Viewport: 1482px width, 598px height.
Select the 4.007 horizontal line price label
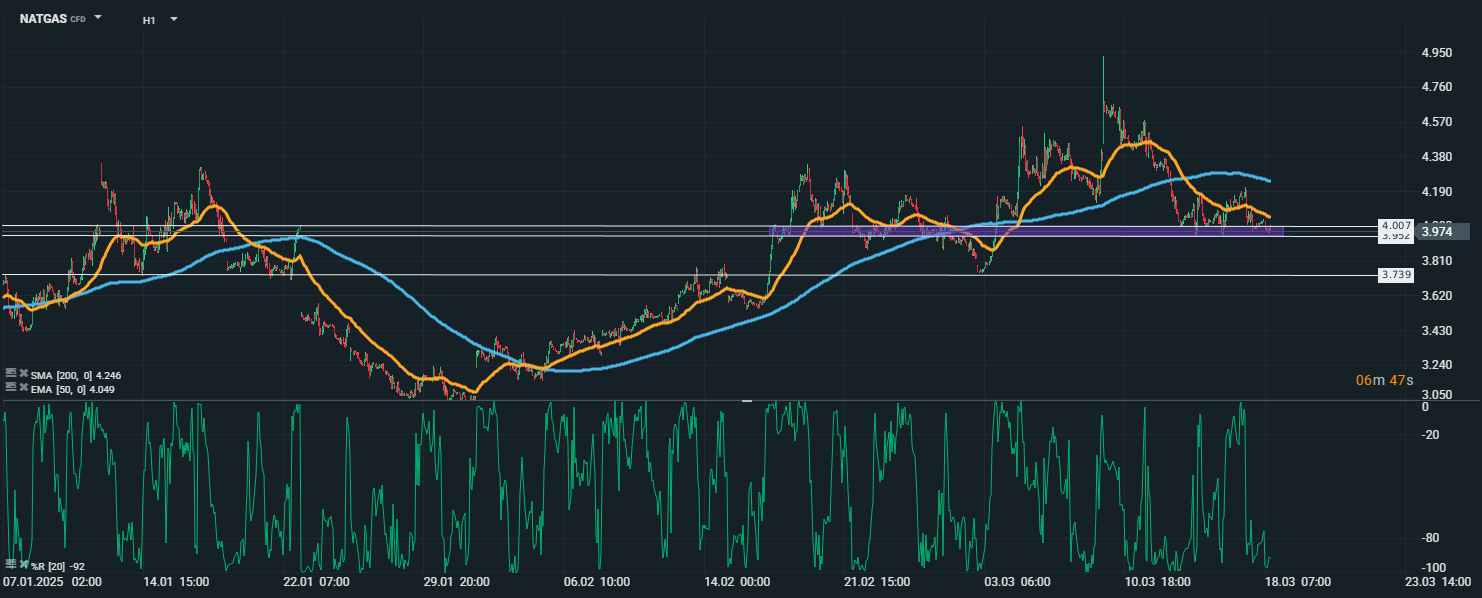coord(1395,225)
